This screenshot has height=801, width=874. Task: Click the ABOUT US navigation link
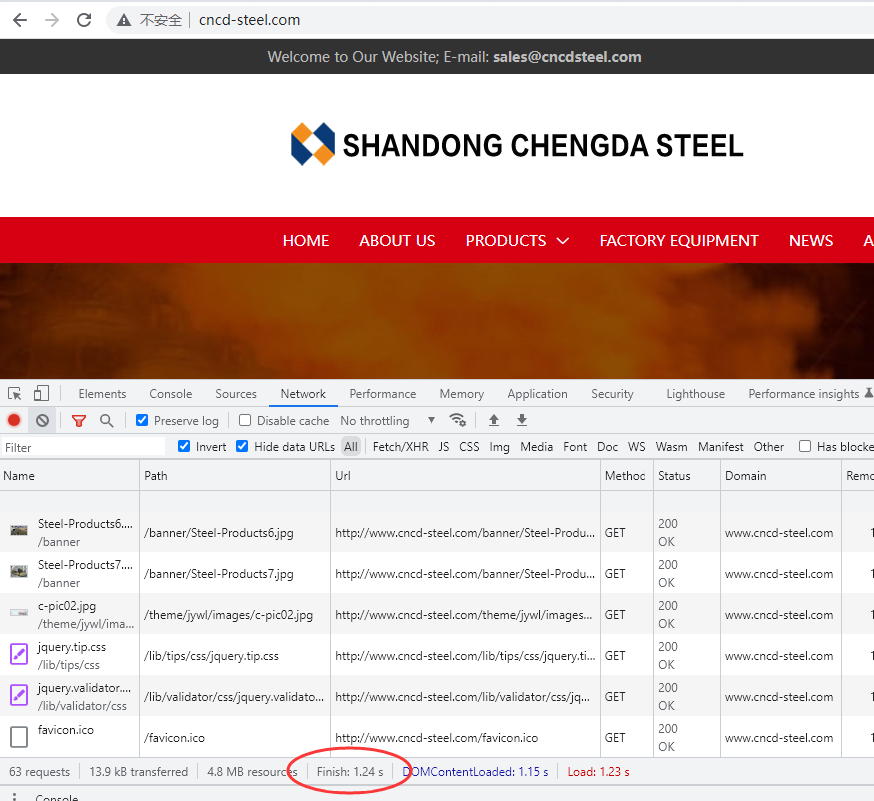397,241
